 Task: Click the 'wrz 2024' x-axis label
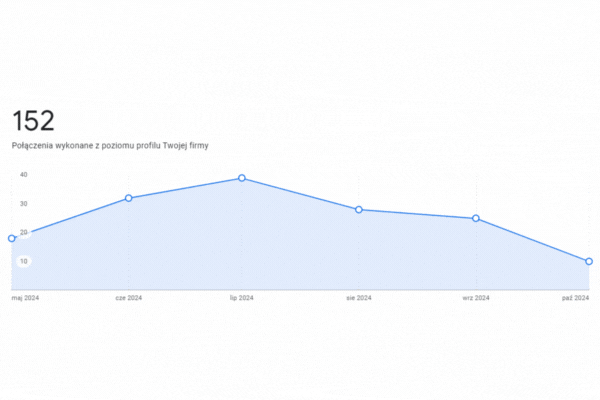click(476, 297)
